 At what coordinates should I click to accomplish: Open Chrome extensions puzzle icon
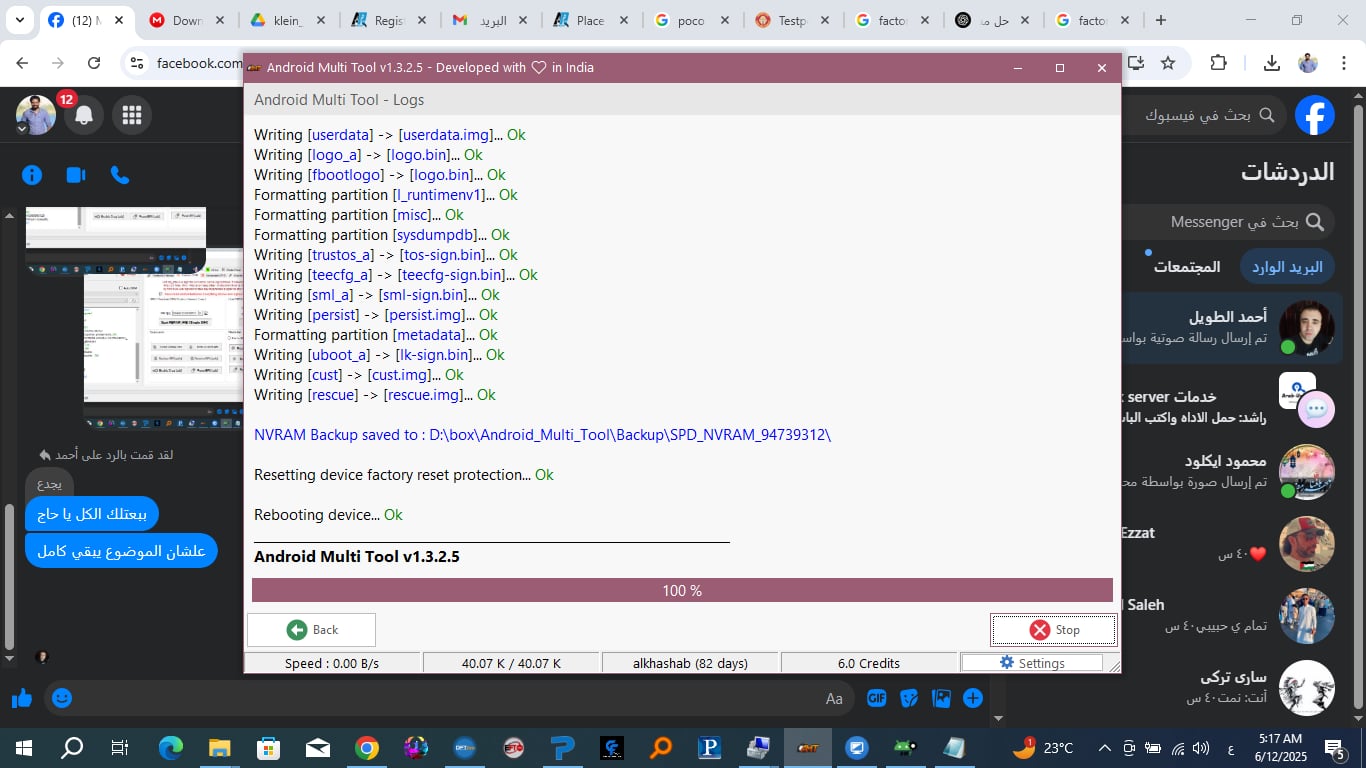pyautogui.click(x=1218, y=63)
